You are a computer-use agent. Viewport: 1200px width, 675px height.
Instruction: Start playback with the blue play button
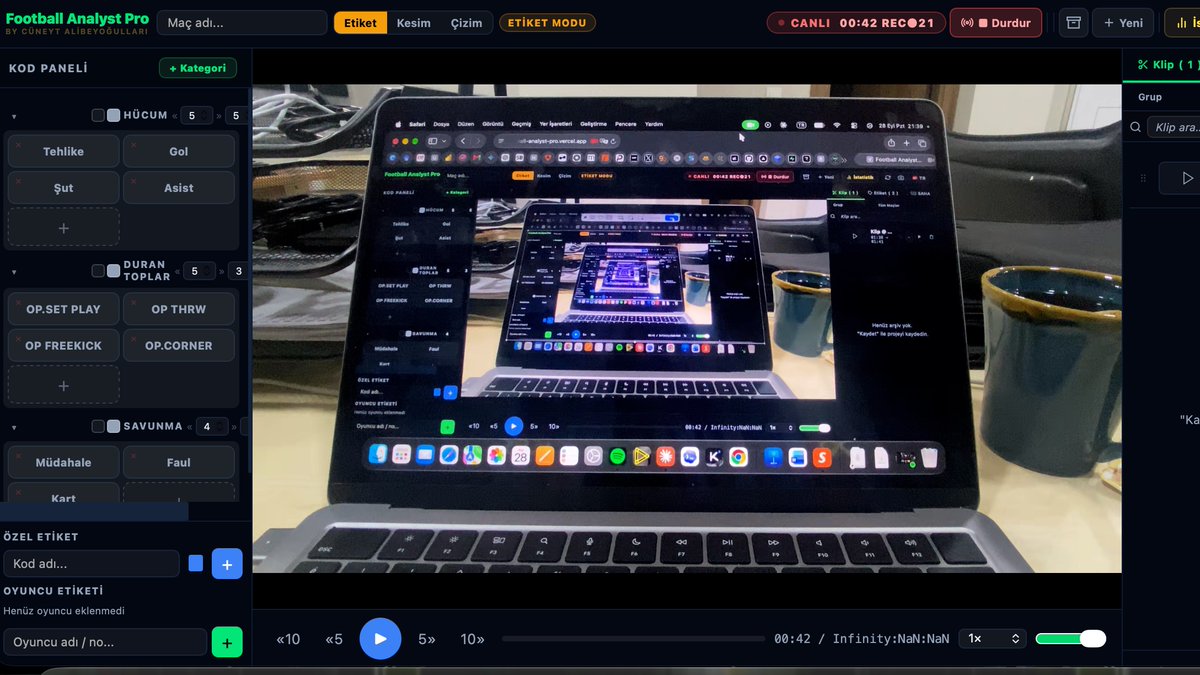[380, 639]
